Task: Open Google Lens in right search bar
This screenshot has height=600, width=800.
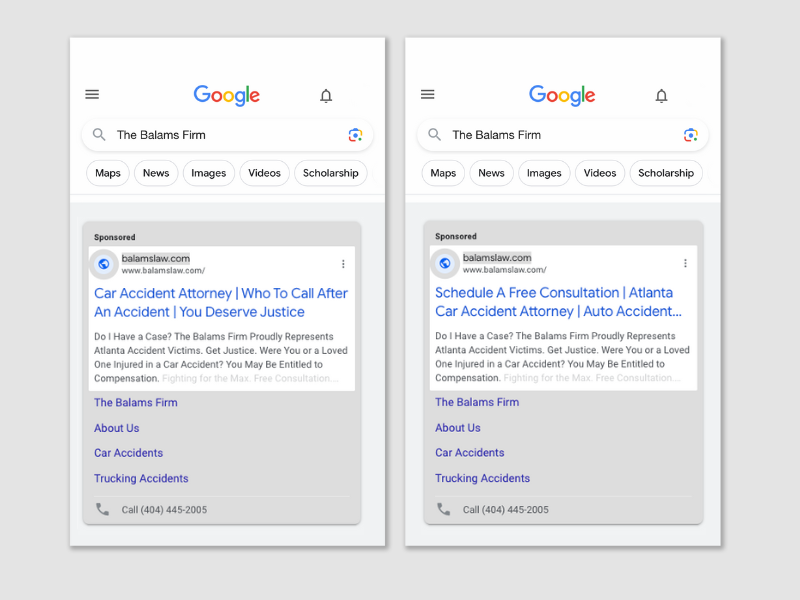Action: tap(690, 135)
